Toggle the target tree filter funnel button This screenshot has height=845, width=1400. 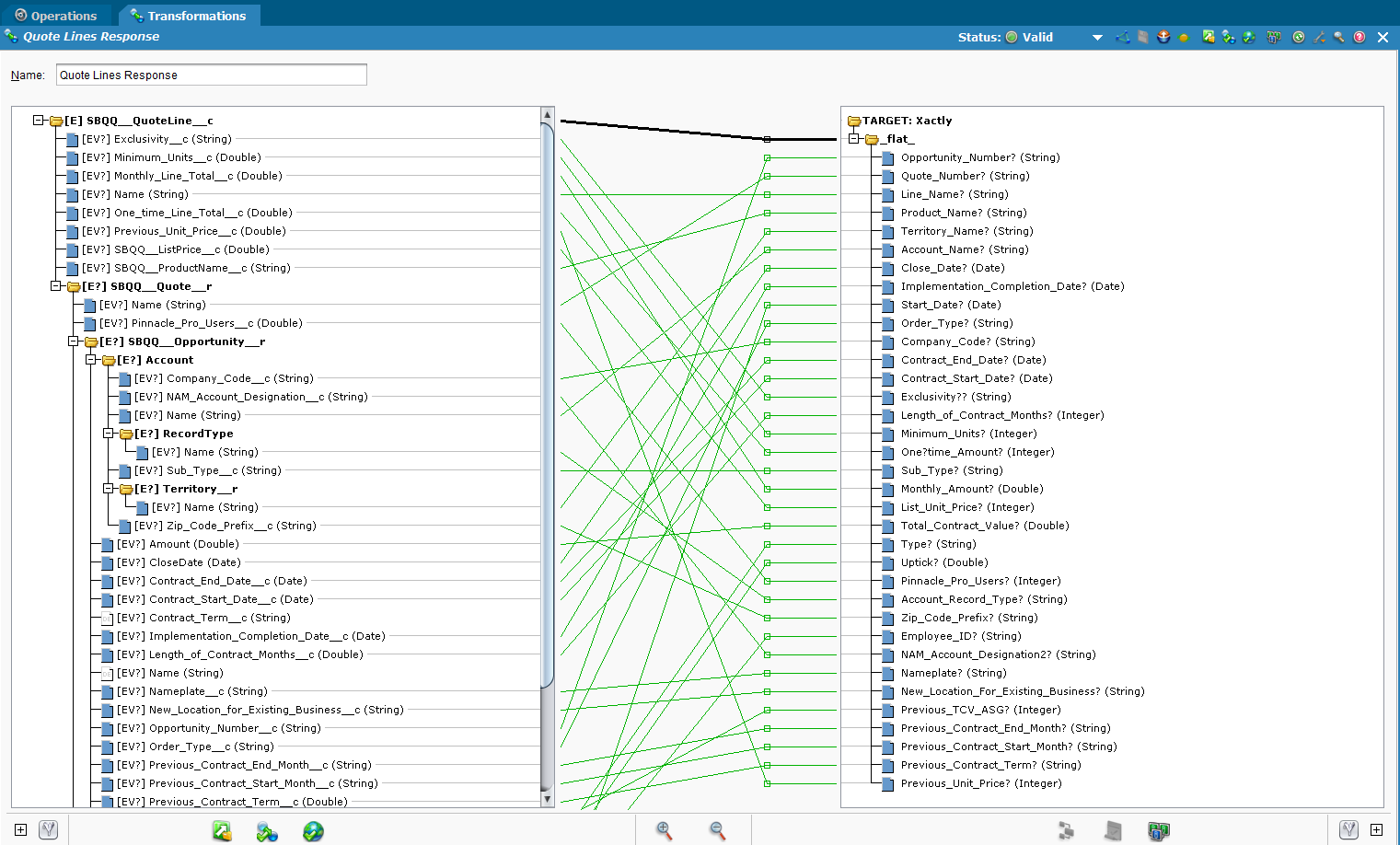[x=1348, y=829]
